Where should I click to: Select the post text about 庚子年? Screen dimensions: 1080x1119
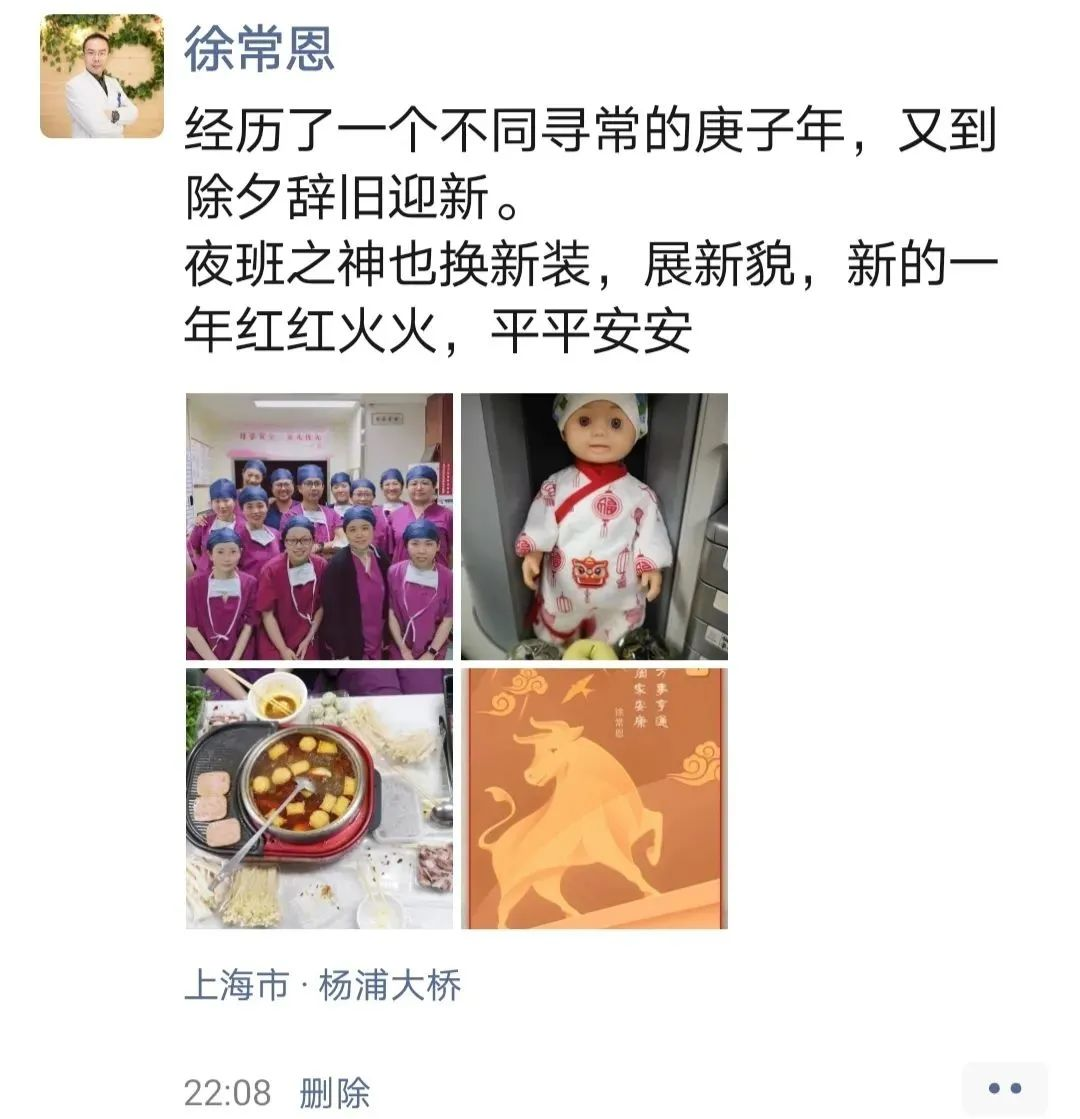591,231
